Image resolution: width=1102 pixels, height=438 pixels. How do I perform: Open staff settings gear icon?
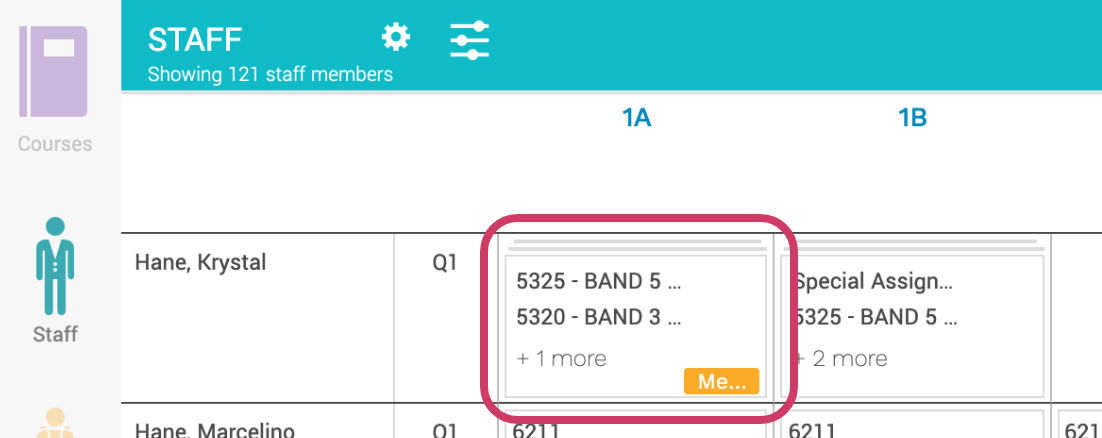point(396,38)
